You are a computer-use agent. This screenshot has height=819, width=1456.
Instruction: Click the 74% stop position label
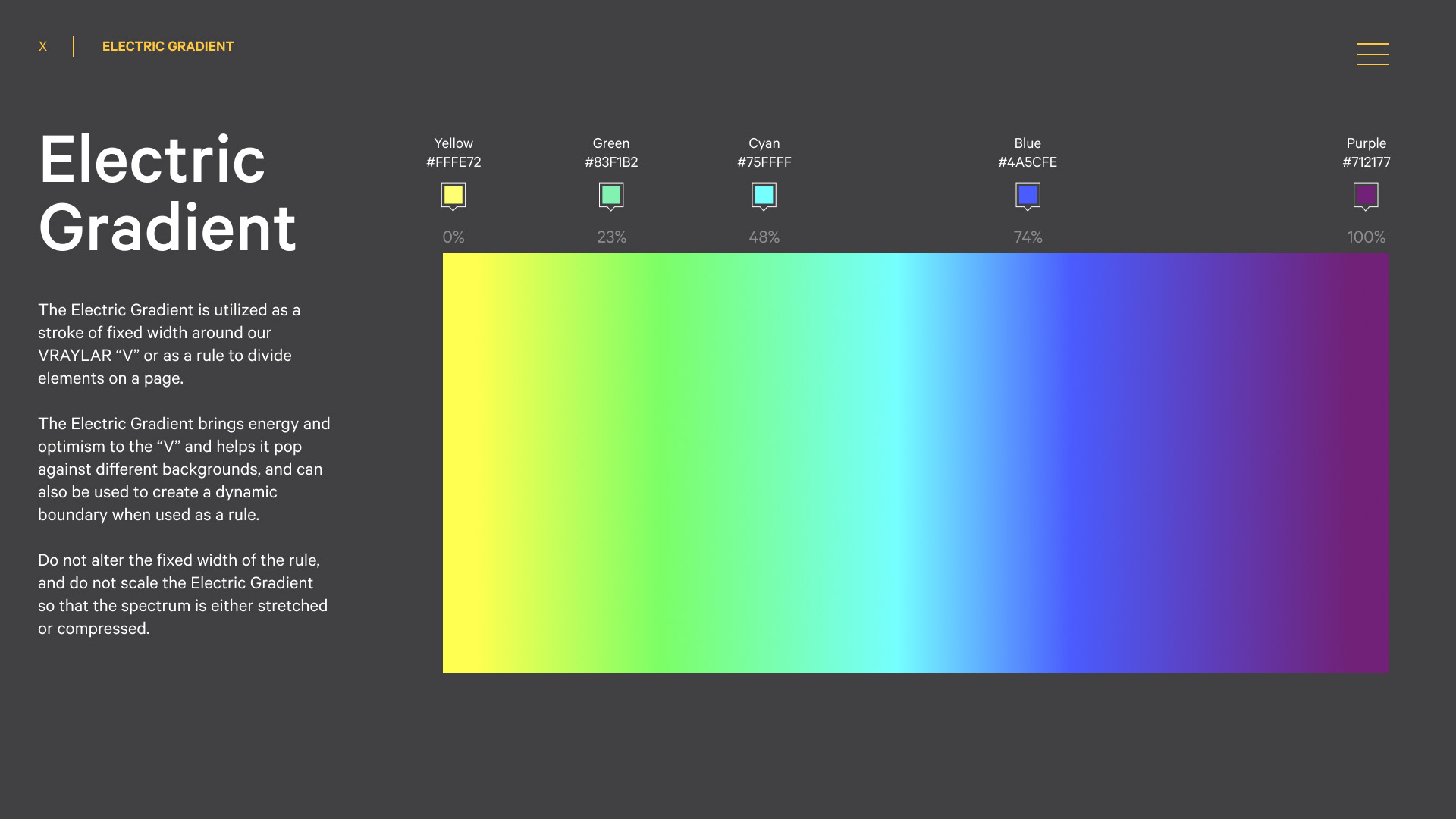(x=1028, y=237)
